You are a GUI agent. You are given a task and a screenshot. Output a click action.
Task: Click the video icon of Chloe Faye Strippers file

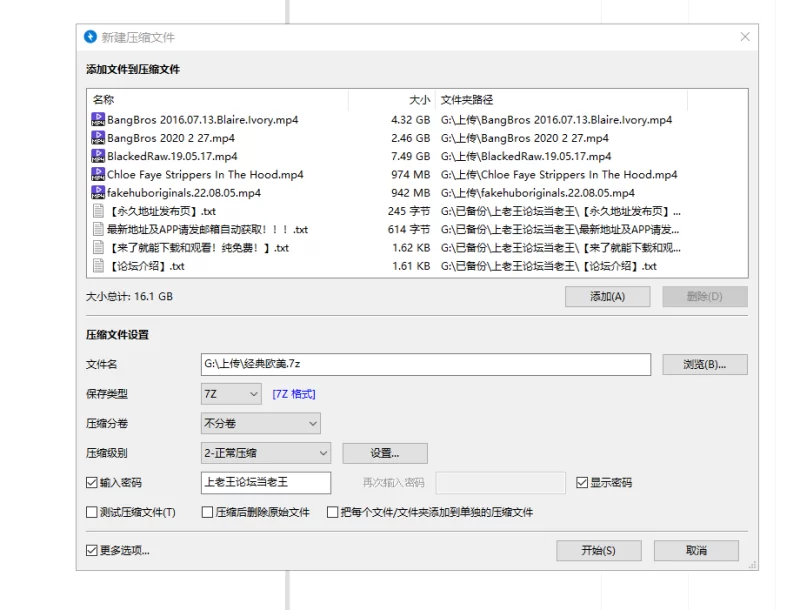[98, 174]
